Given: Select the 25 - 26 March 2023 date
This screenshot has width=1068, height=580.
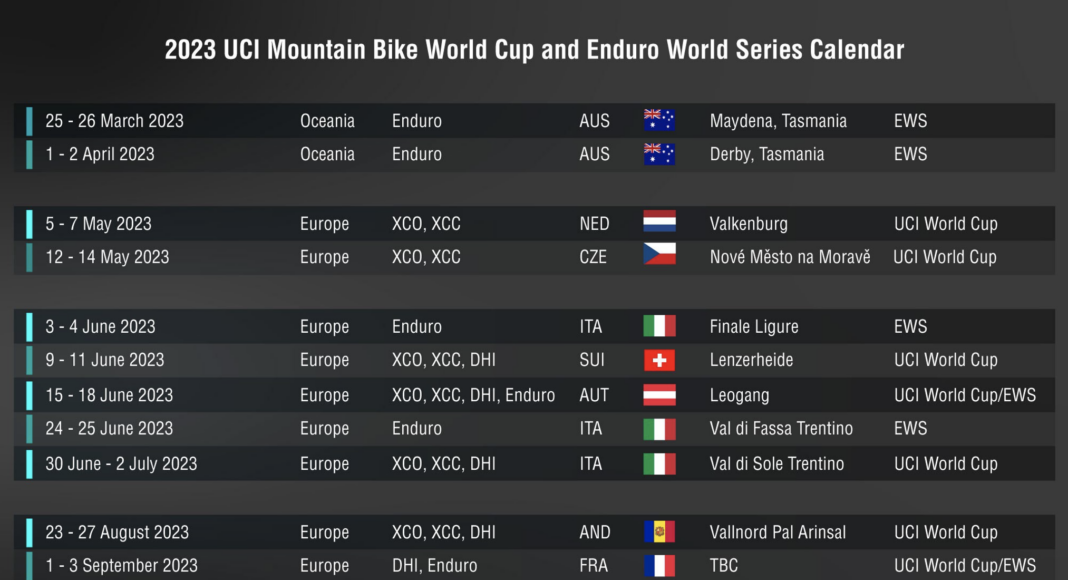Looking at the screenshot, I should click(114, 121).
